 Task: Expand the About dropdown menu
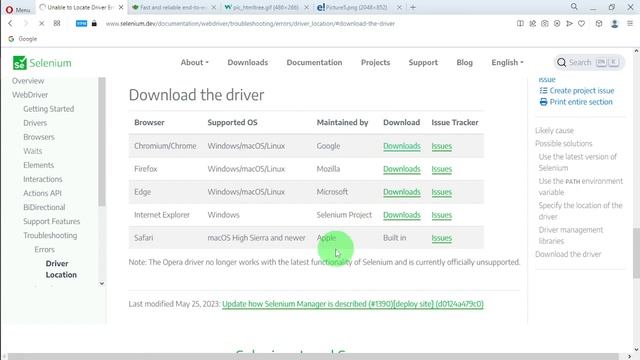coord(195,62)
